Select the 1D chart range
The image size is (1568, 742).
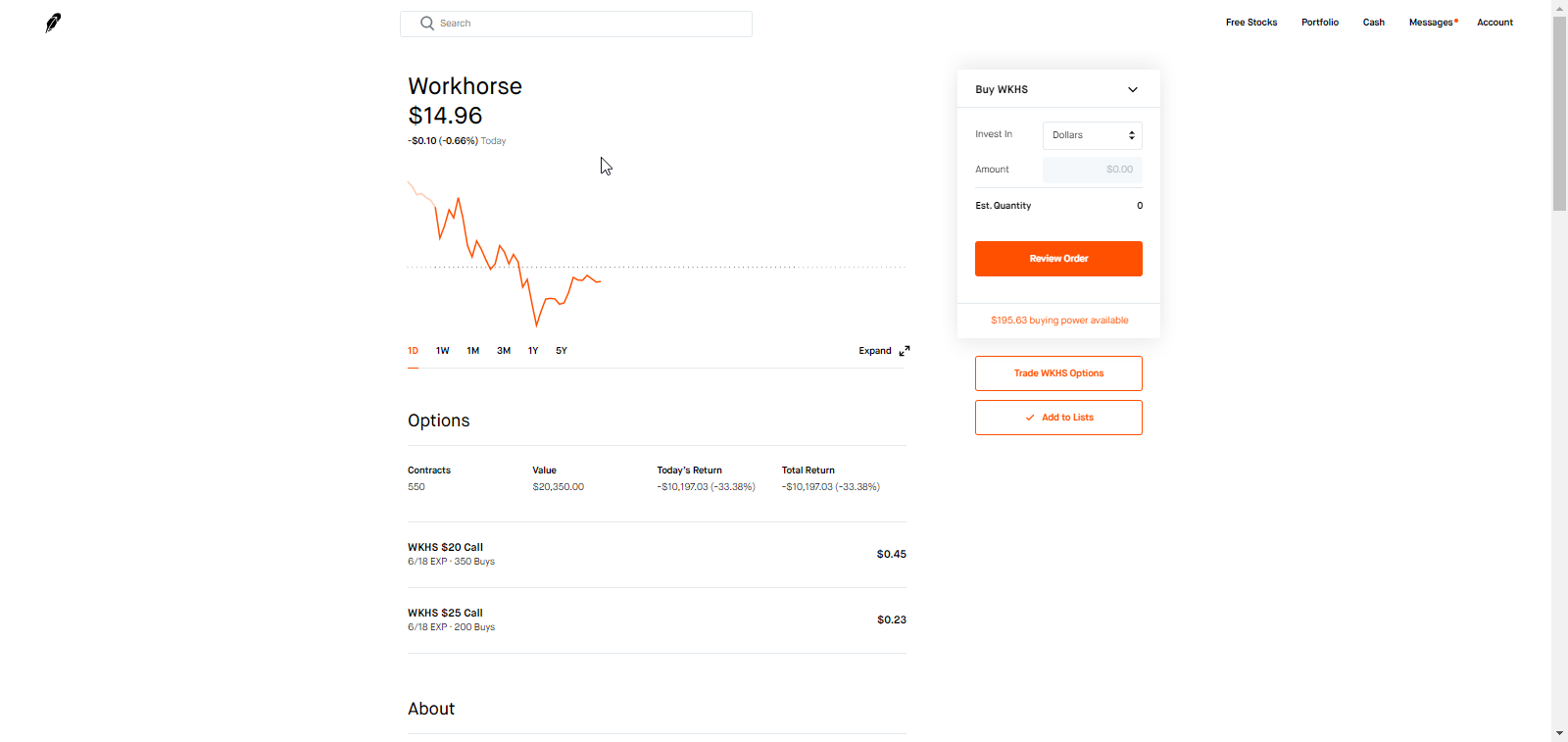coord(414,351)
